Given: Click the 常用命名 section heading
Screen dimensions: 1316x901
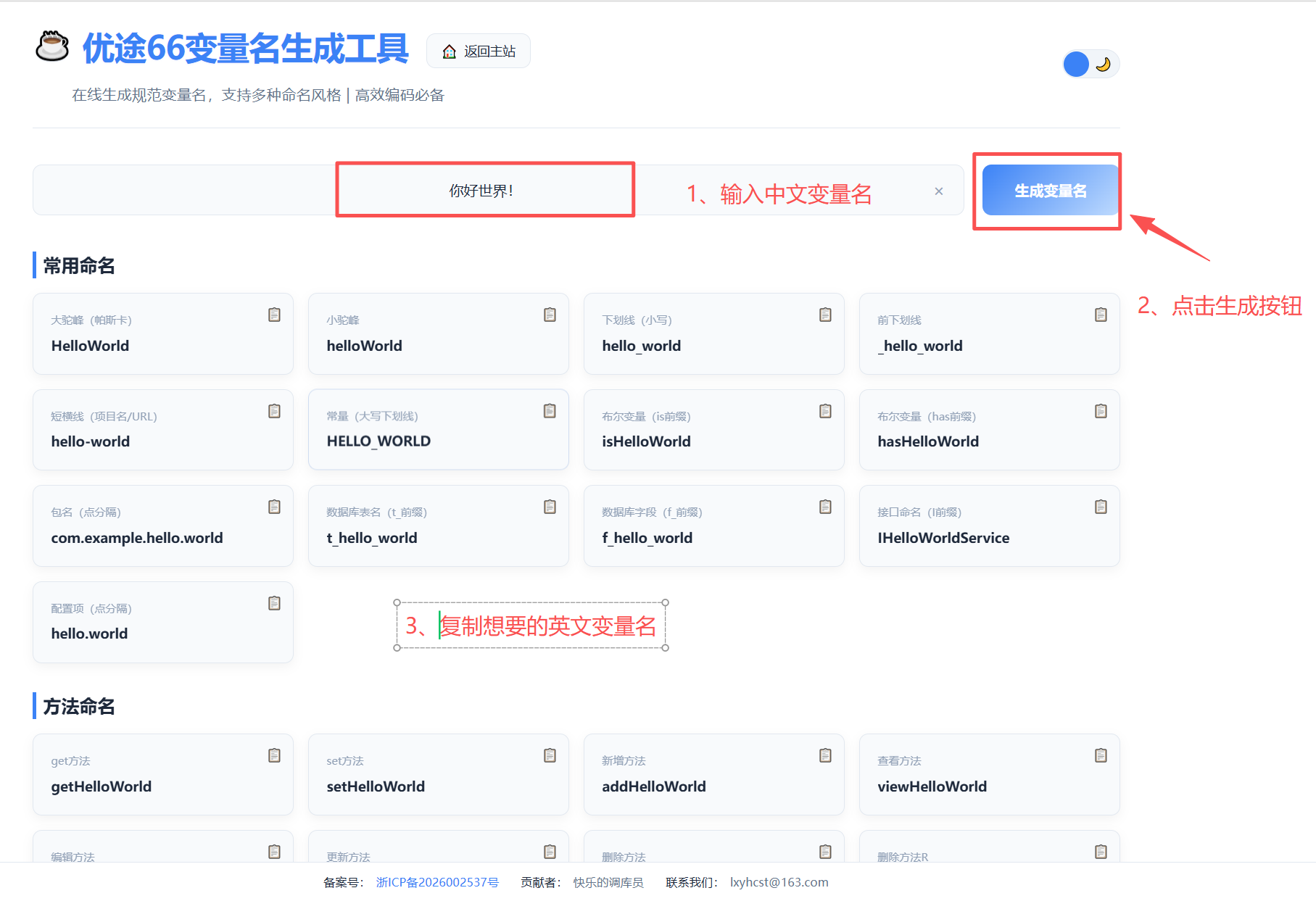Looking at the screenshot, I should click(79, 265).
